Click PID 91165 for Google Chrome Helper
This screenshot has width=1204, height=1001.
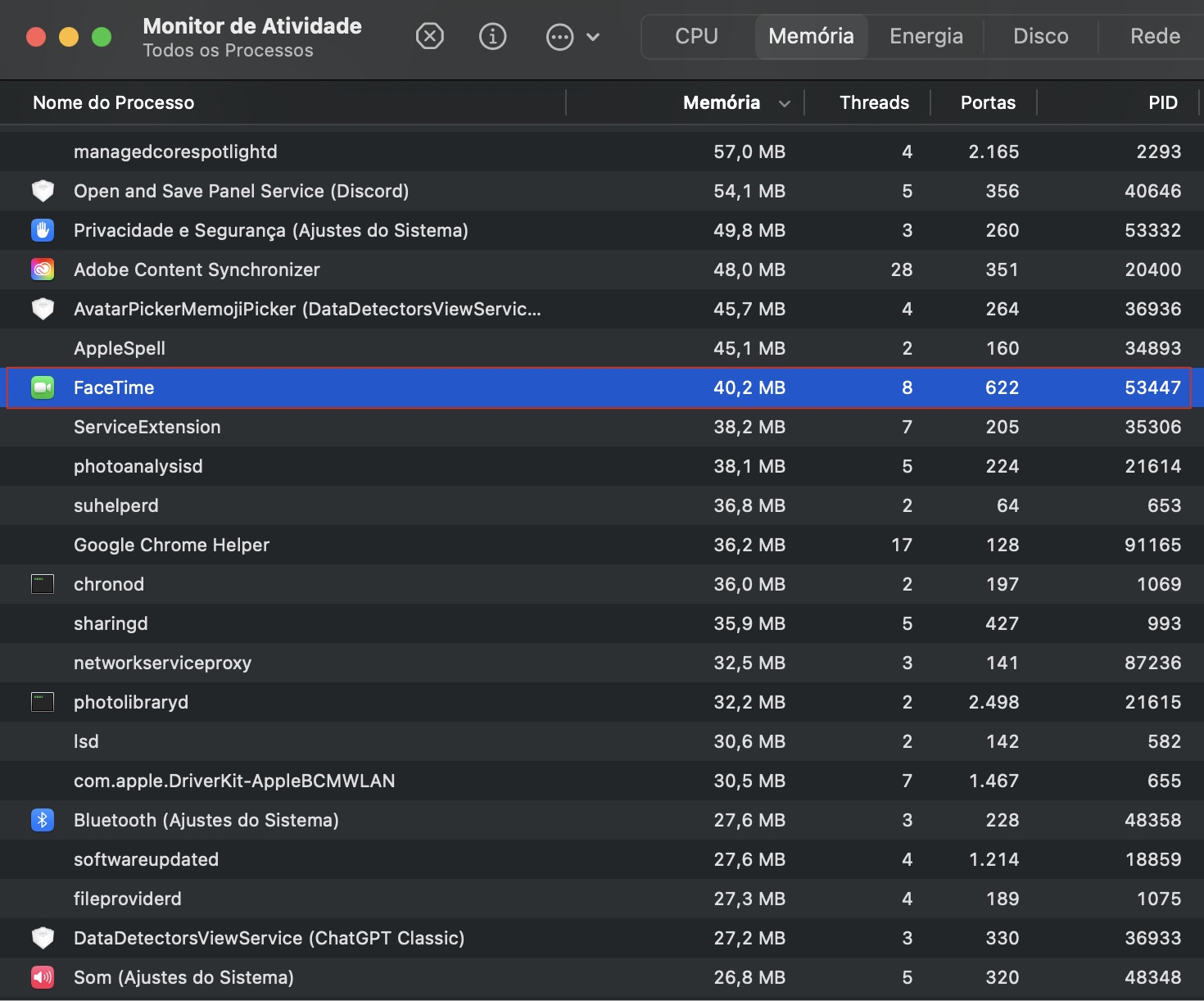click(1153, 545)
